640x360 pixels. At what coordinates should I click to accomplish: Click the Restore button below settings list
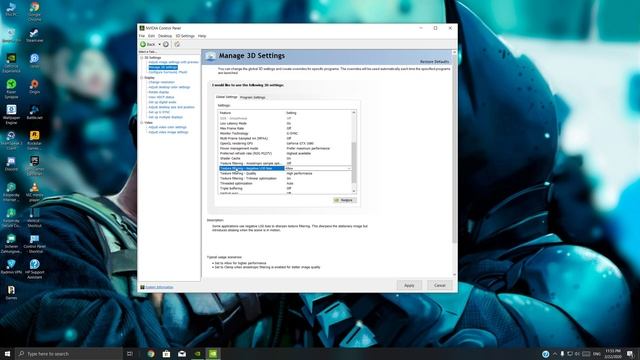(x=345, y=200)
